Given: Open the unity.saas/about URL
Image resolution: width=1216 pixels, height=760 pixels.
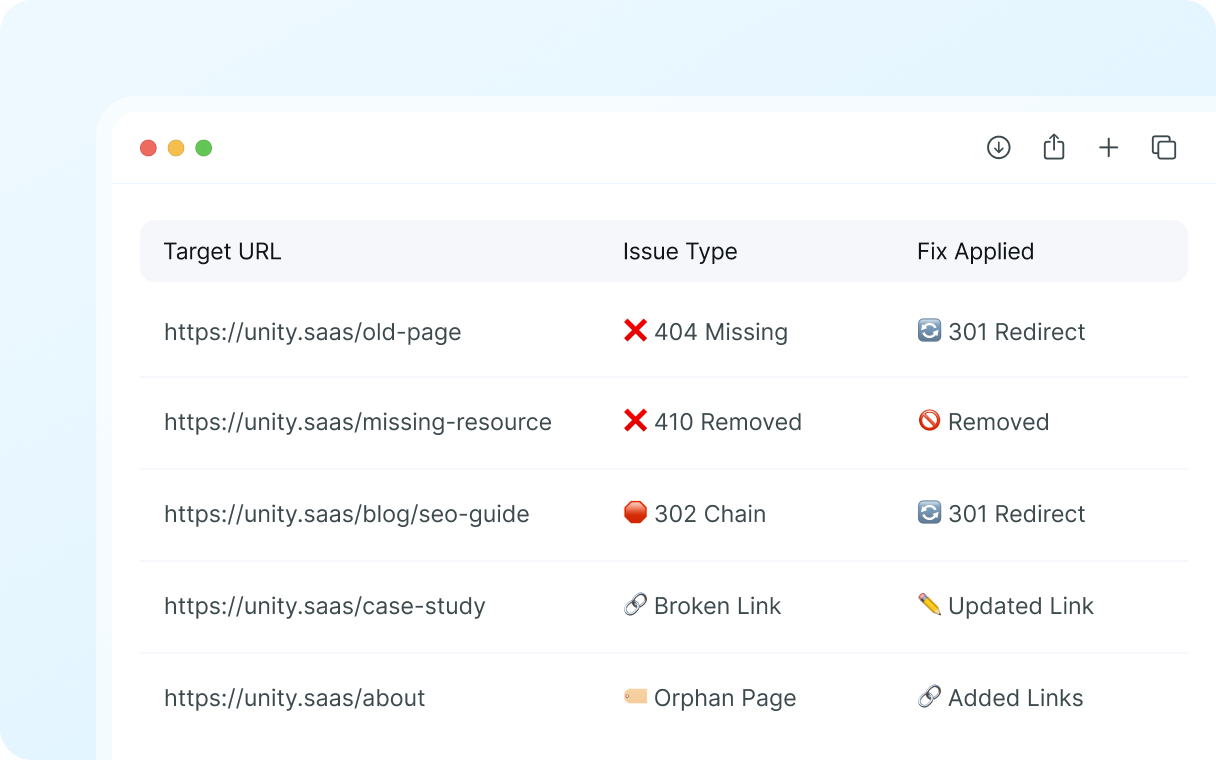Looking at the screenshot, I should [x=294, y=698].
